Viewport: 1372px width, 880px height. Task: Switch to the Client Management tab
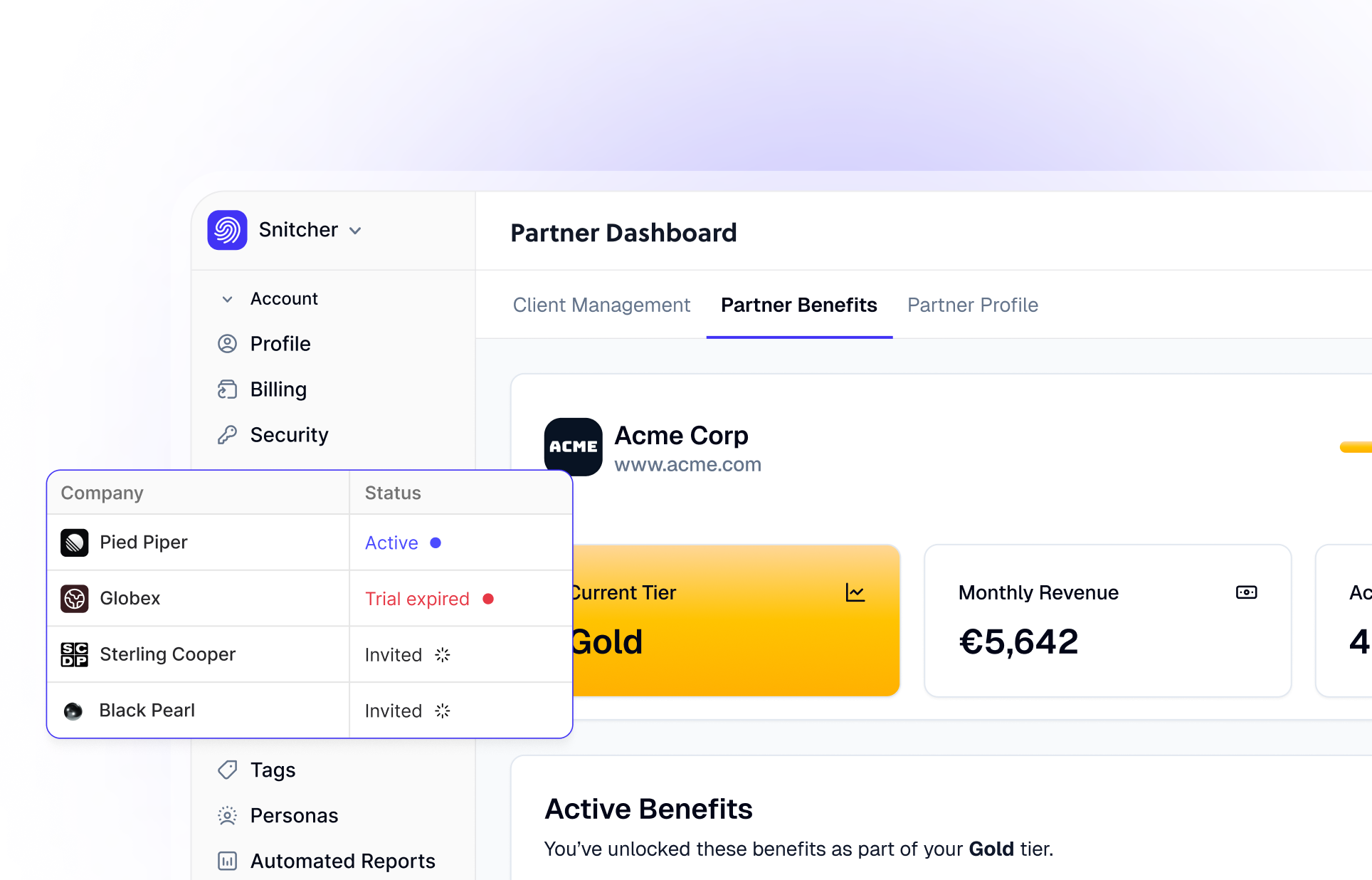click(601, 305)
